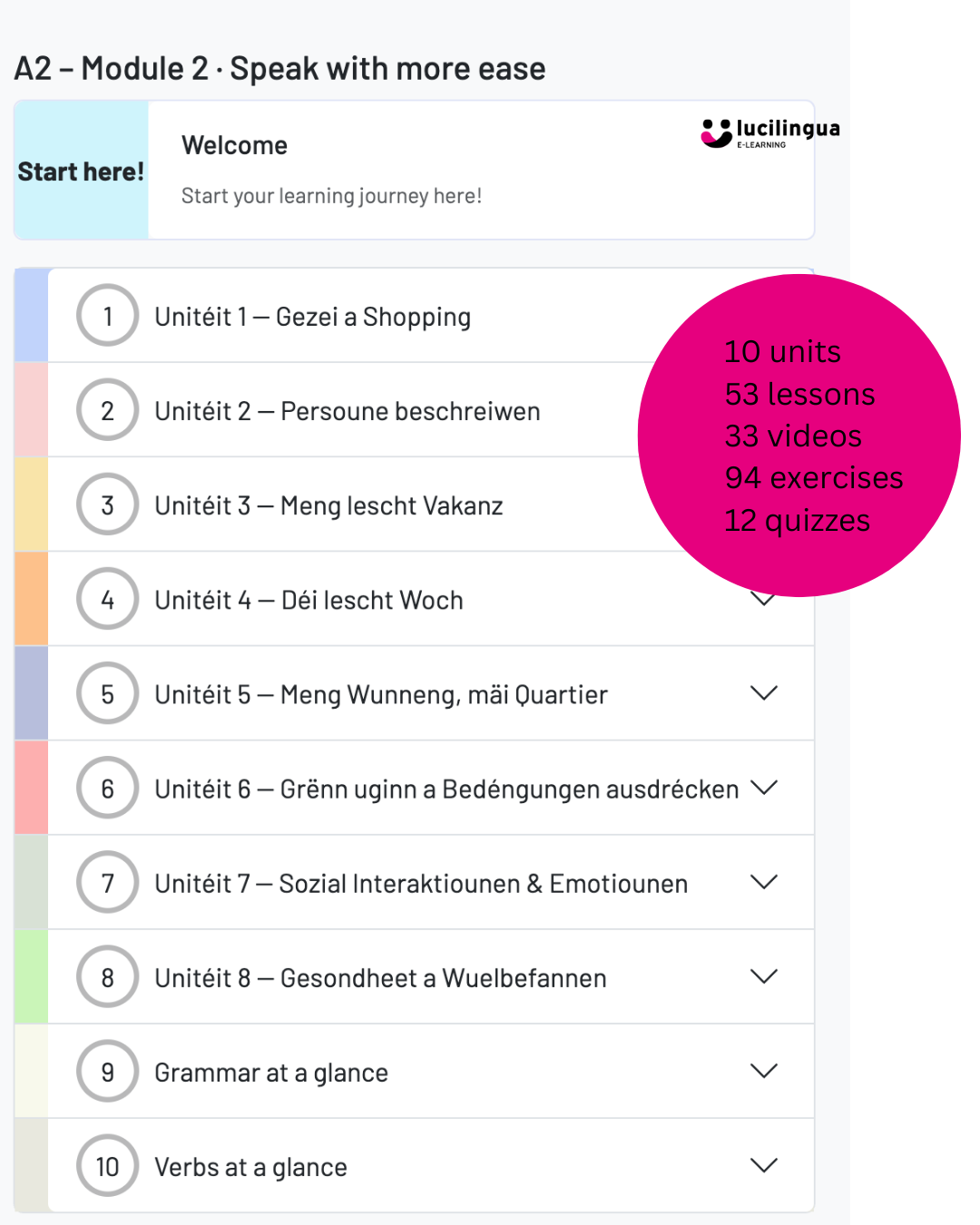Open Unitéit 1 — Gezei a Shopping

click(312, 317)
